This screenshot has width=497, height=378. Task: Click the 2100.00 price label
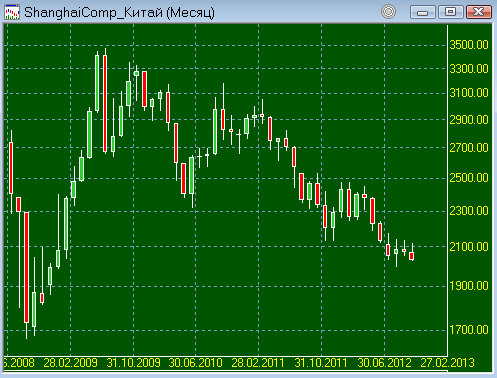click(x=469, y=247)
